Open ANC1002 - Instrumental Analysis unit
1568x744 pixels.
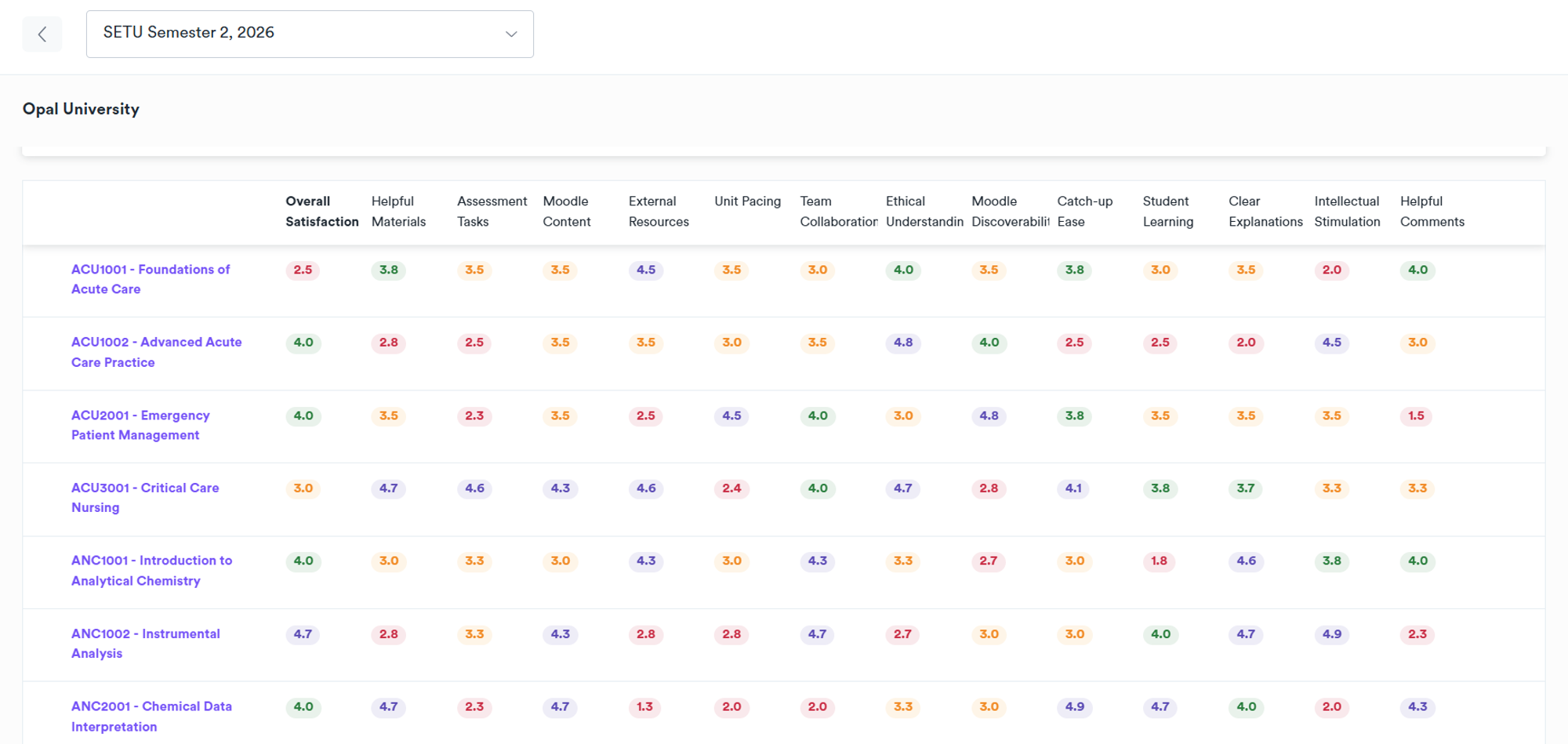point(146,643)
